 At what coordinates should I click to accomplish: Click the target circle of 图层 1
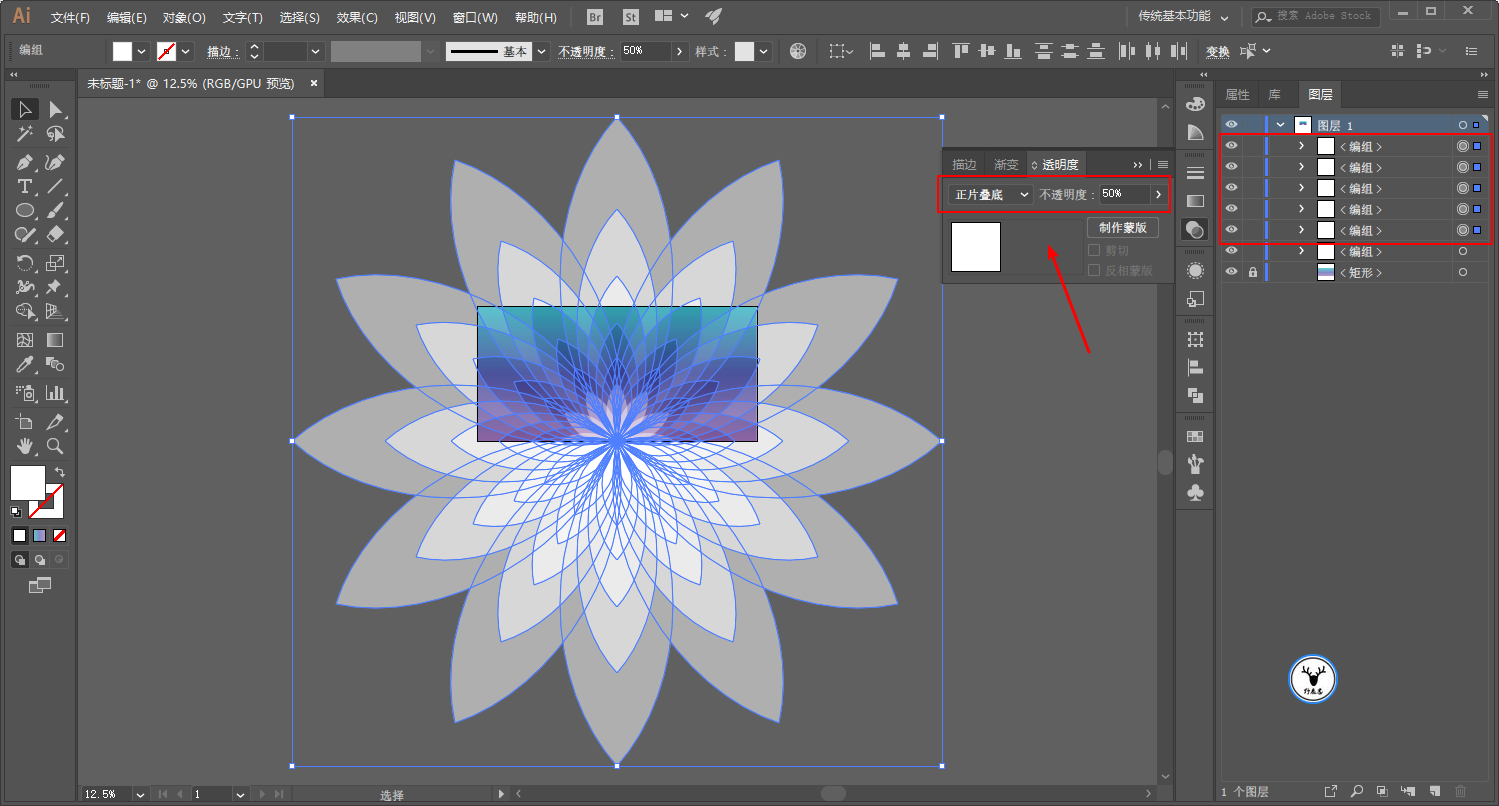click(1462, 125)
